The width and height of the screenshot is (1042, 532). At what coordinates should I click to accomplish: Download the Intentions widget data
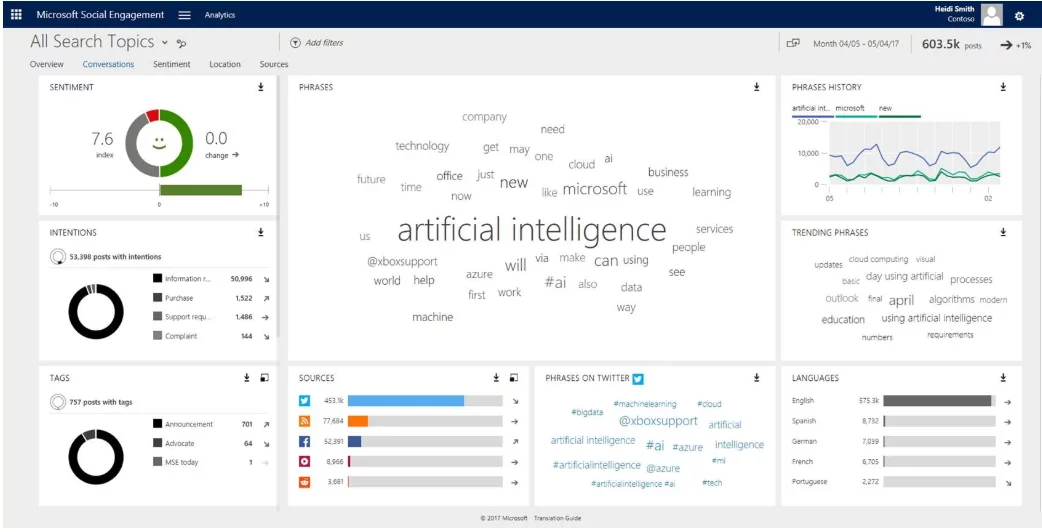(261, 232)
